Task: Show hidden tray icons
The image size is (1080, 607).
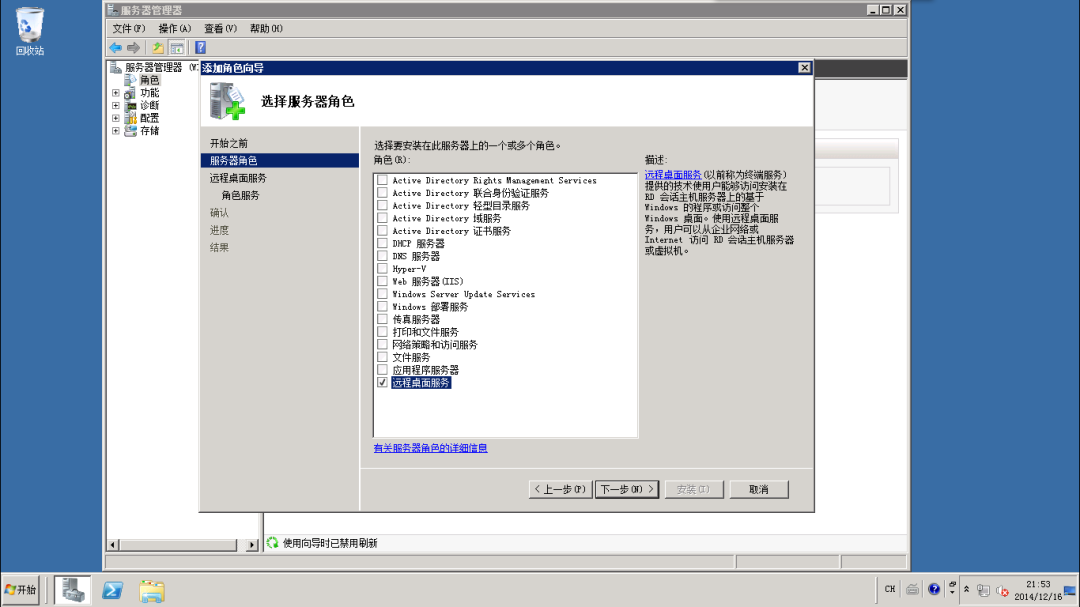Action: 966,589
